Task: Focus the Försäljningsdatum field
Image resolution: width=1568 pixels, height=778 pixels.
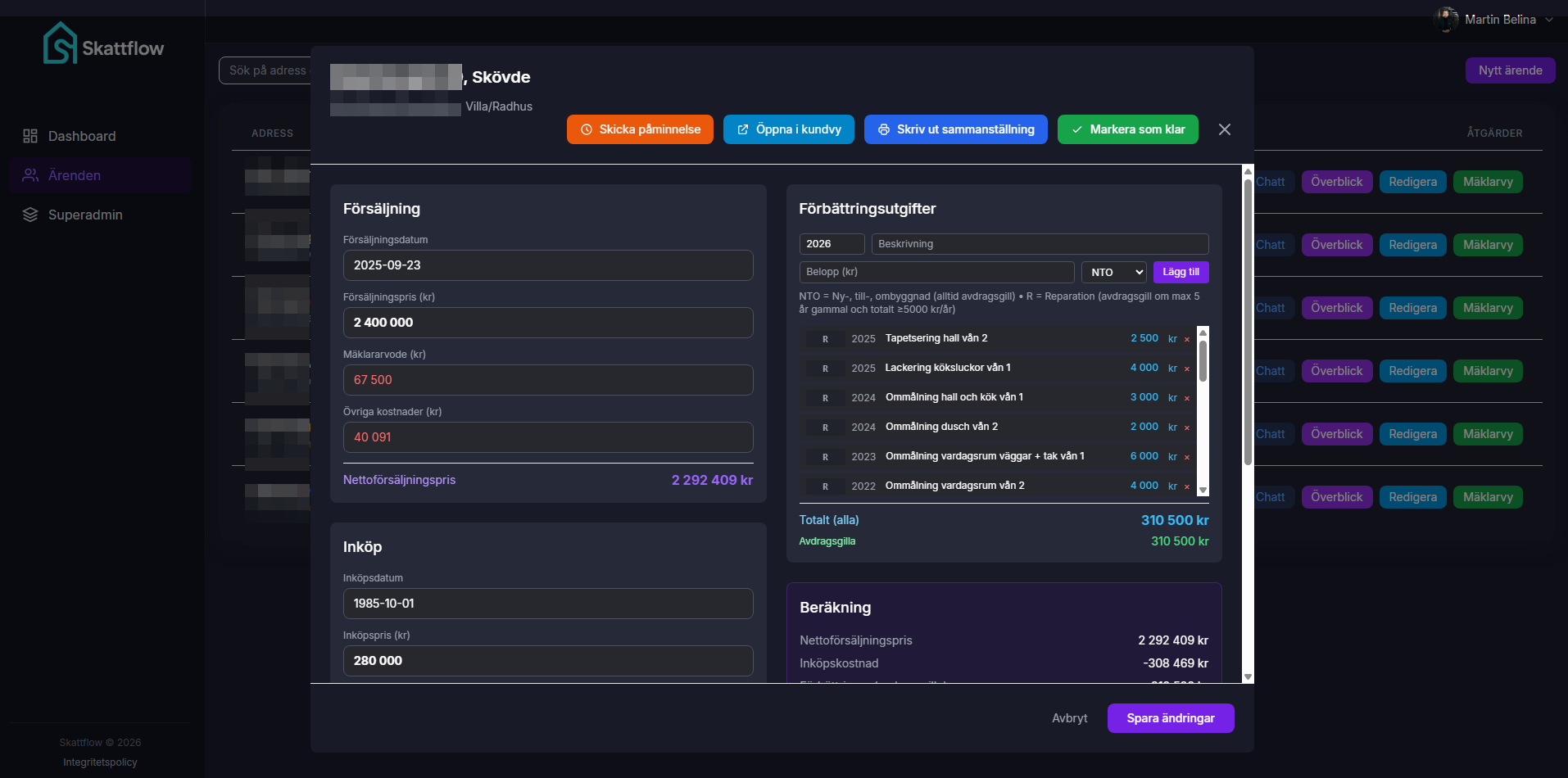Action: [x=548, y=265]
